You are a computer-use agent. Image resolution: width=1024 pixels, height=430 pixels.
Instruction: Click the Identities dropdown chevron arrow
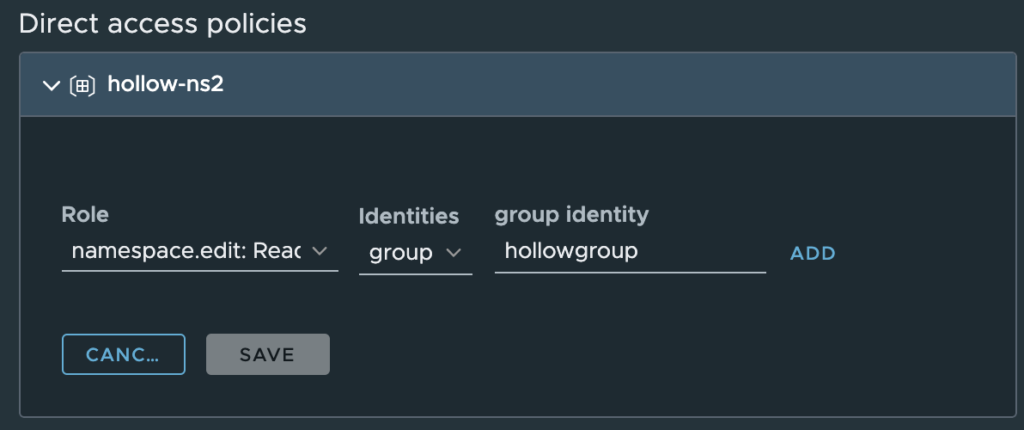coord(453,253)
